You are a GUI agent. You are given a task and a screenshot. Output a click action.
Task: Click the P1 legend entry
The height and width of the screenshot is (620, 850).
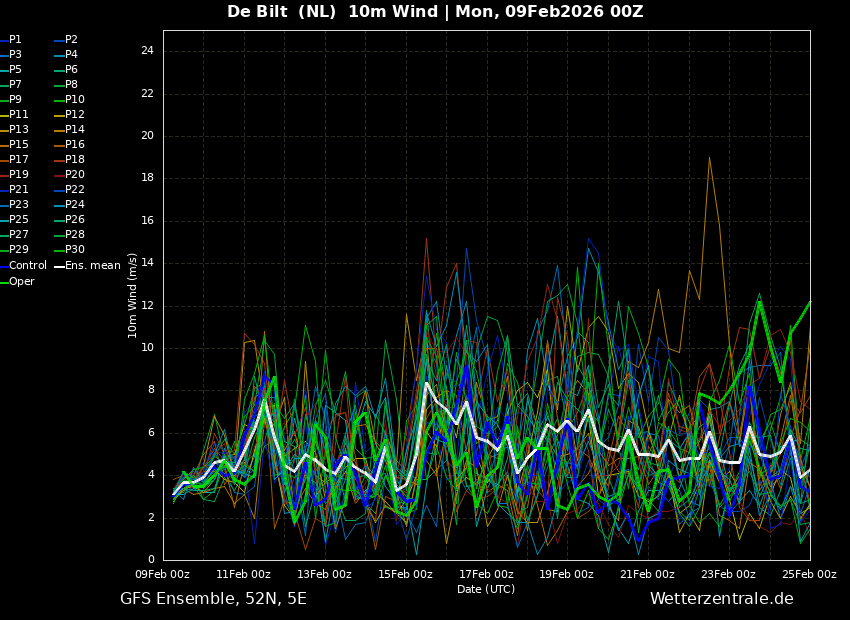[15, 40]
